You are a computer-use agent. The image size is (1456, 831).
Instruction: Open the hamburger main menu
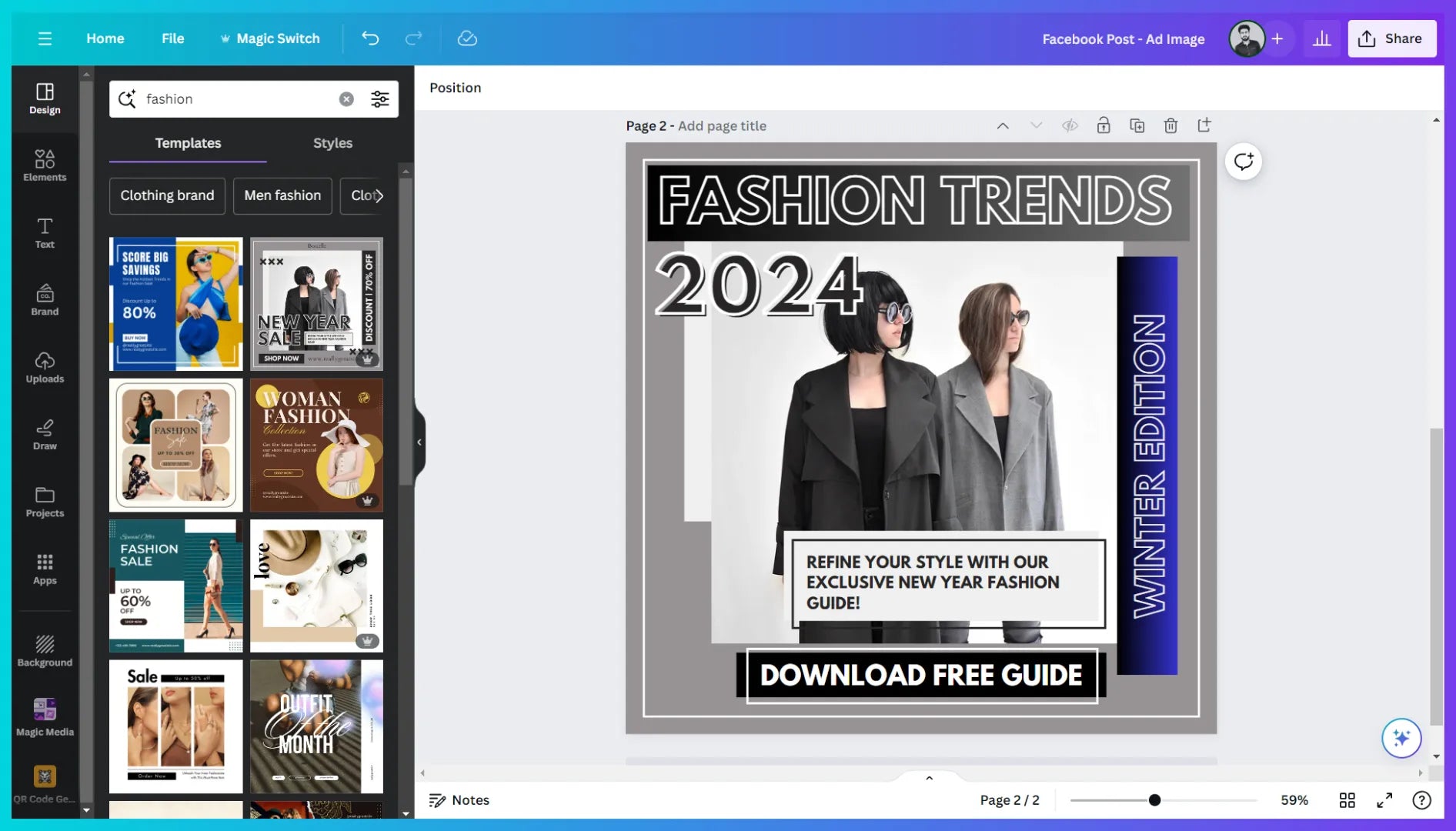45,38
